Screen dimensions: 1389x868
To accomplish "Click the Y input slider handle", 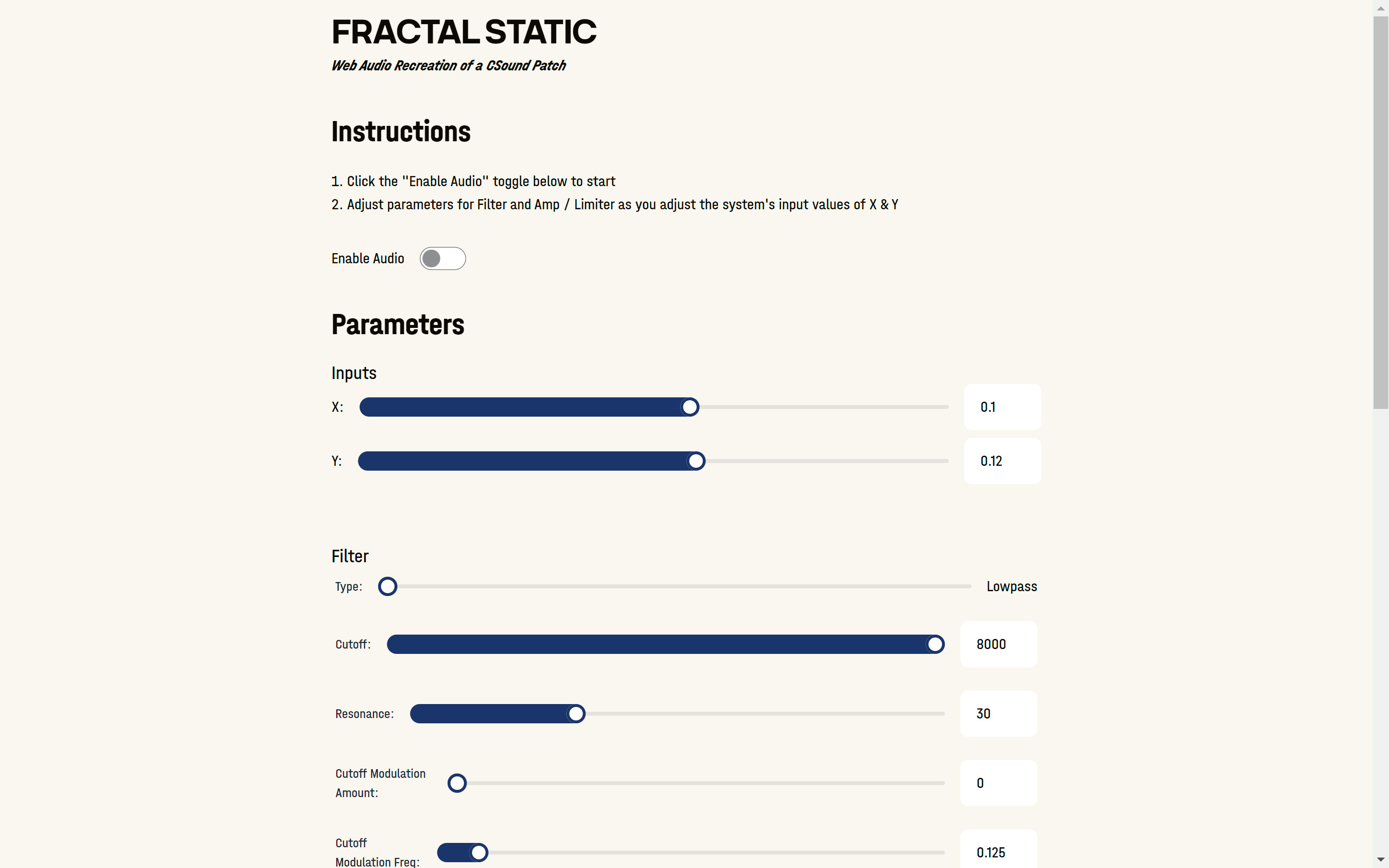I will coord(695,461).
